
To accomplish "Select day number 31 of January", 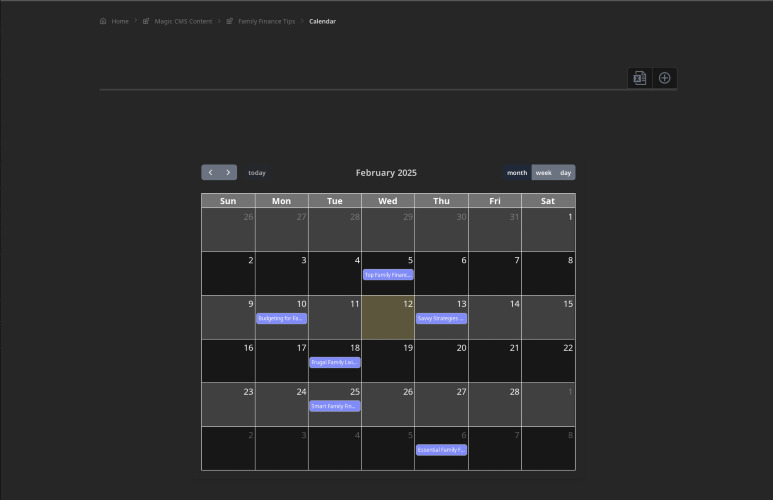I will pos(514,216).
